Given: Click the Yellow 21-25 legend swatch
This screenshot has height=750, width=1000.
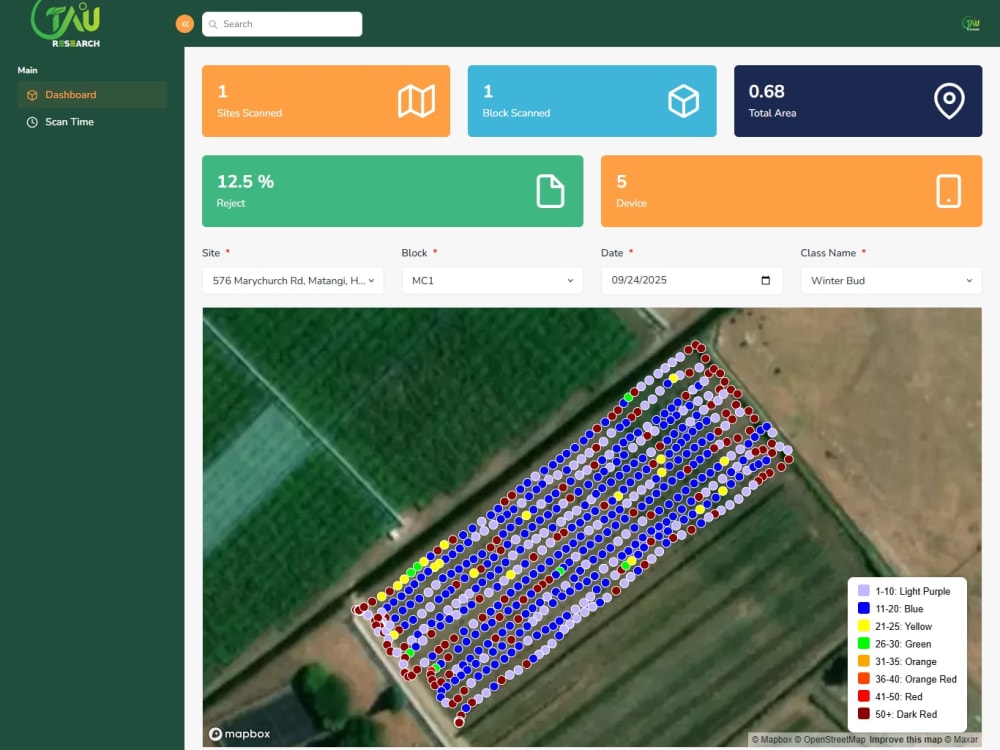Looking at the screenshot, I should (864, 626).
